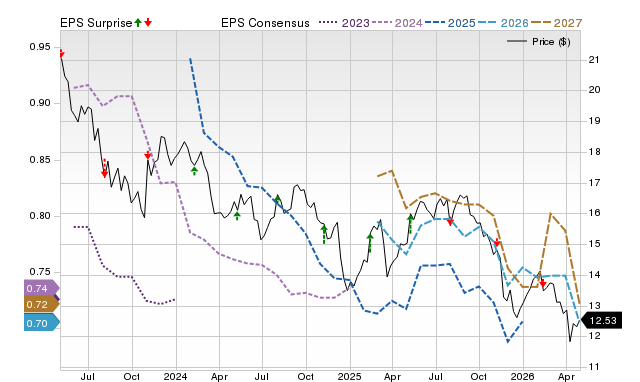Toggle the Price ($) legend line
Viewport: 640px width, 382px height.
point(538,42)
